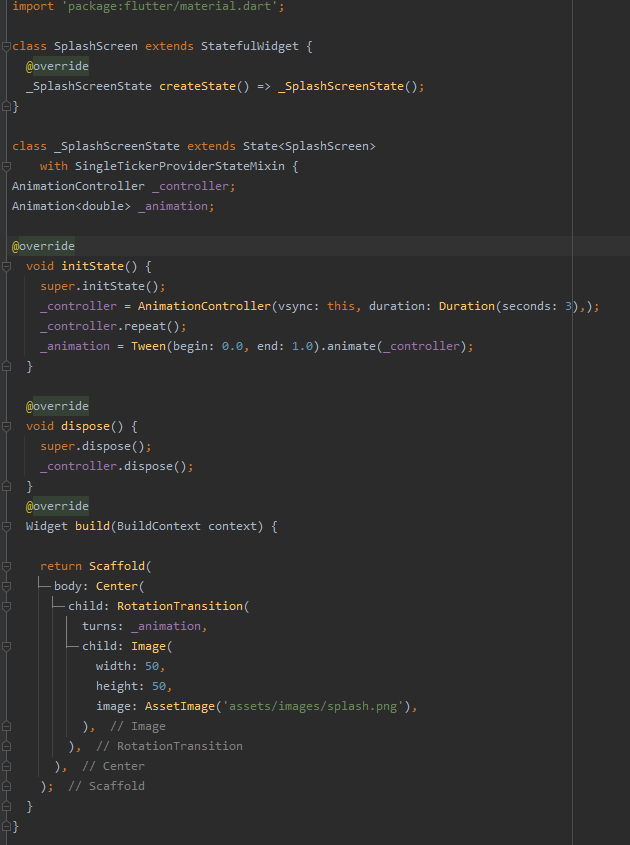Click the 'this' keyword

click(x=341, y=306)
